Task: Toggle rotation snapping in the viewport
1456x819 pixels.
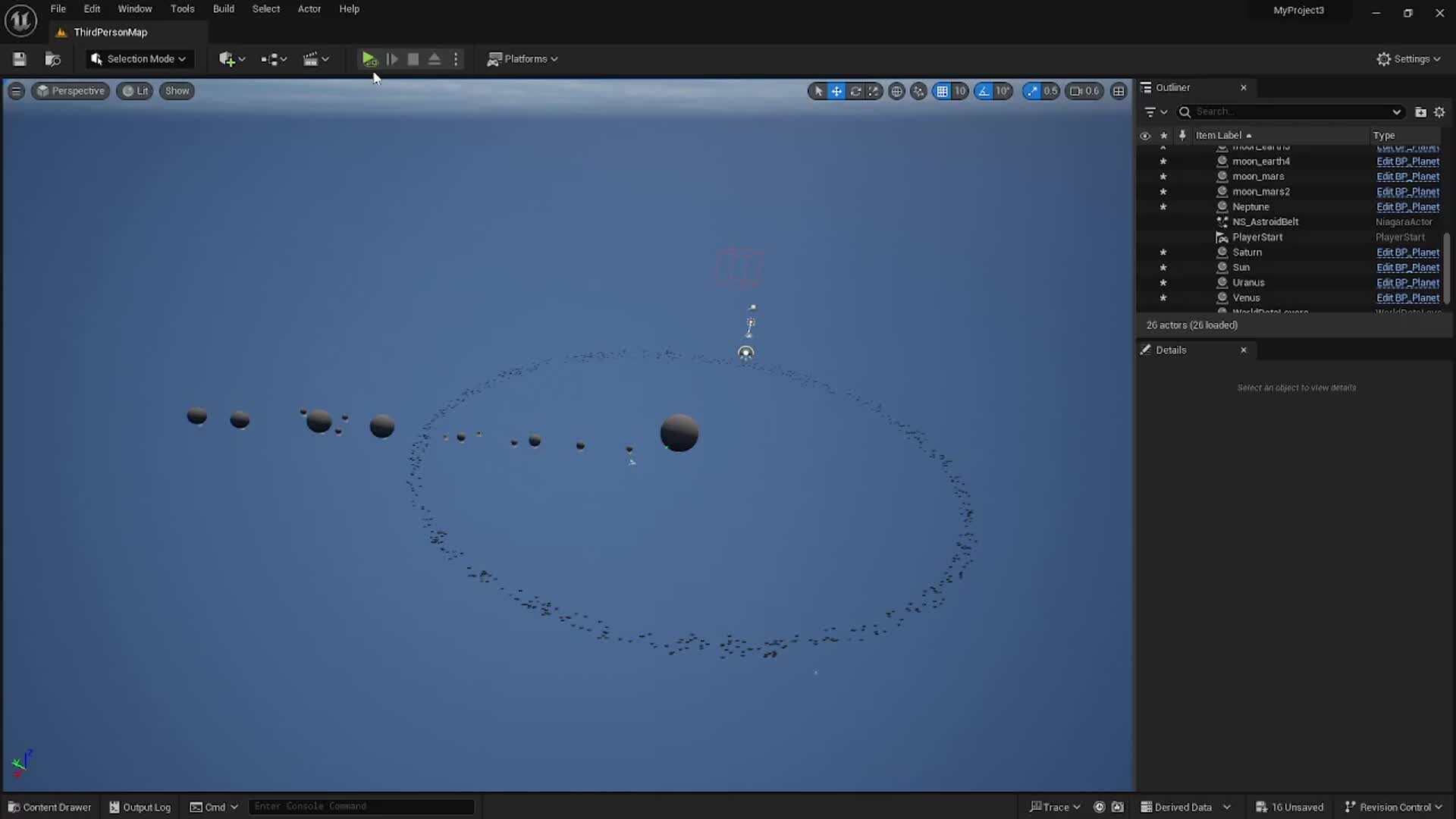Action: click(984, 91)
